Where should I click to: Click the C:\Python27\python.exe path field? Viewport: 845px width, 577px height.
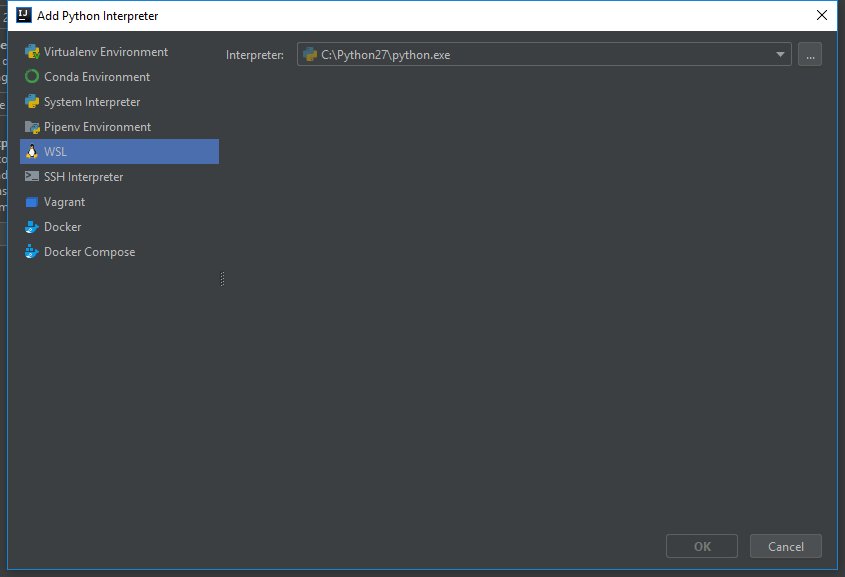[544, 54]
